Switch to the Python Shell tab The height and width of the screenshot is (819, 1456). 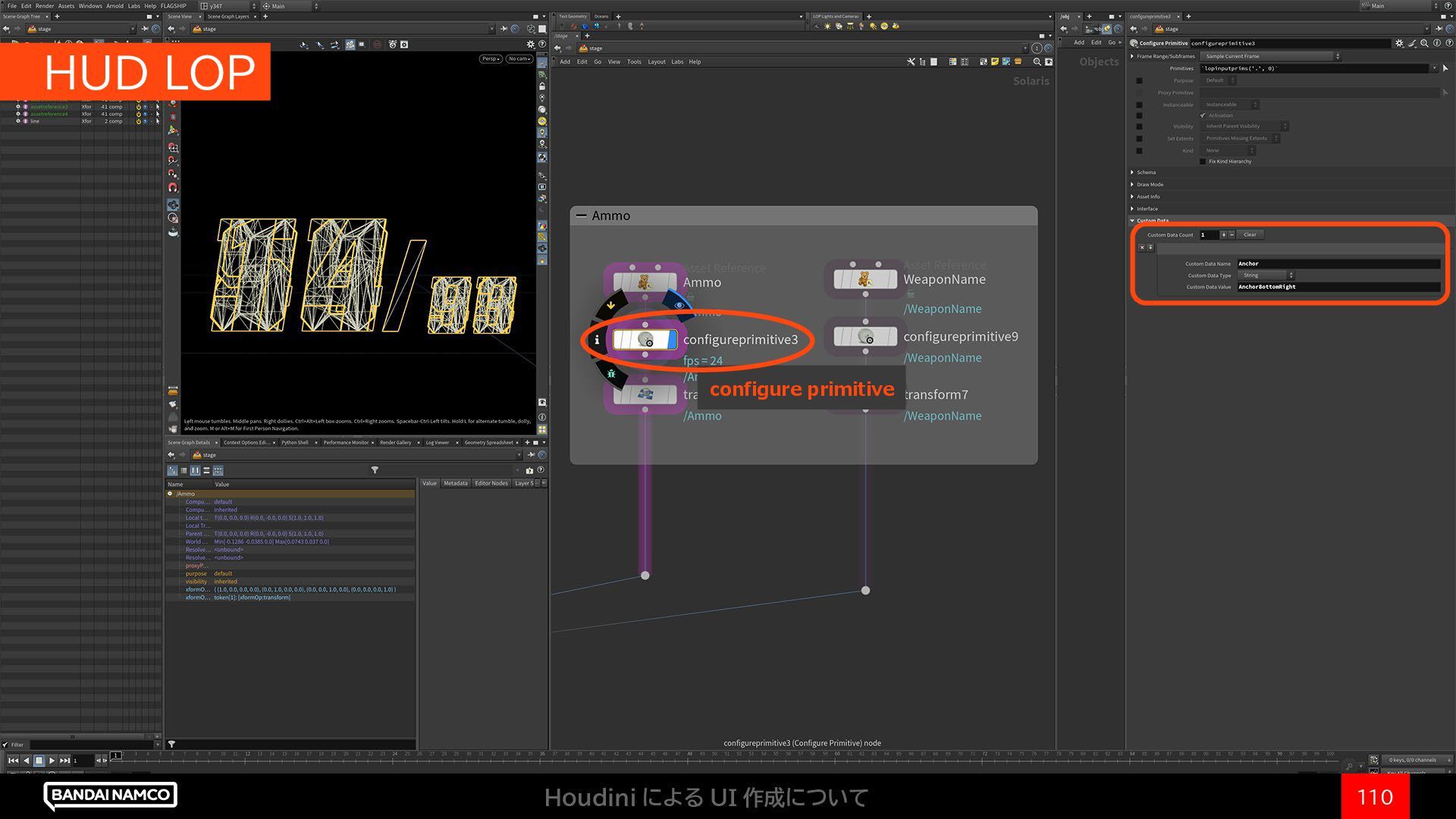point(294,442)
